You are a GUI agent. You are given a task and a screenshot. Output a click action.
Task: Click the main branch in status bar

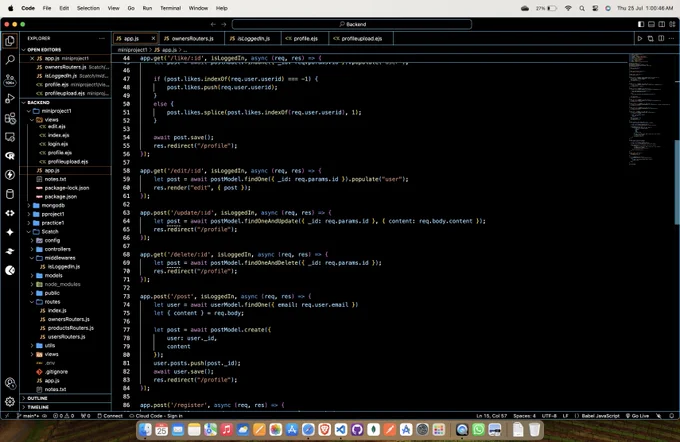point(29,416)
